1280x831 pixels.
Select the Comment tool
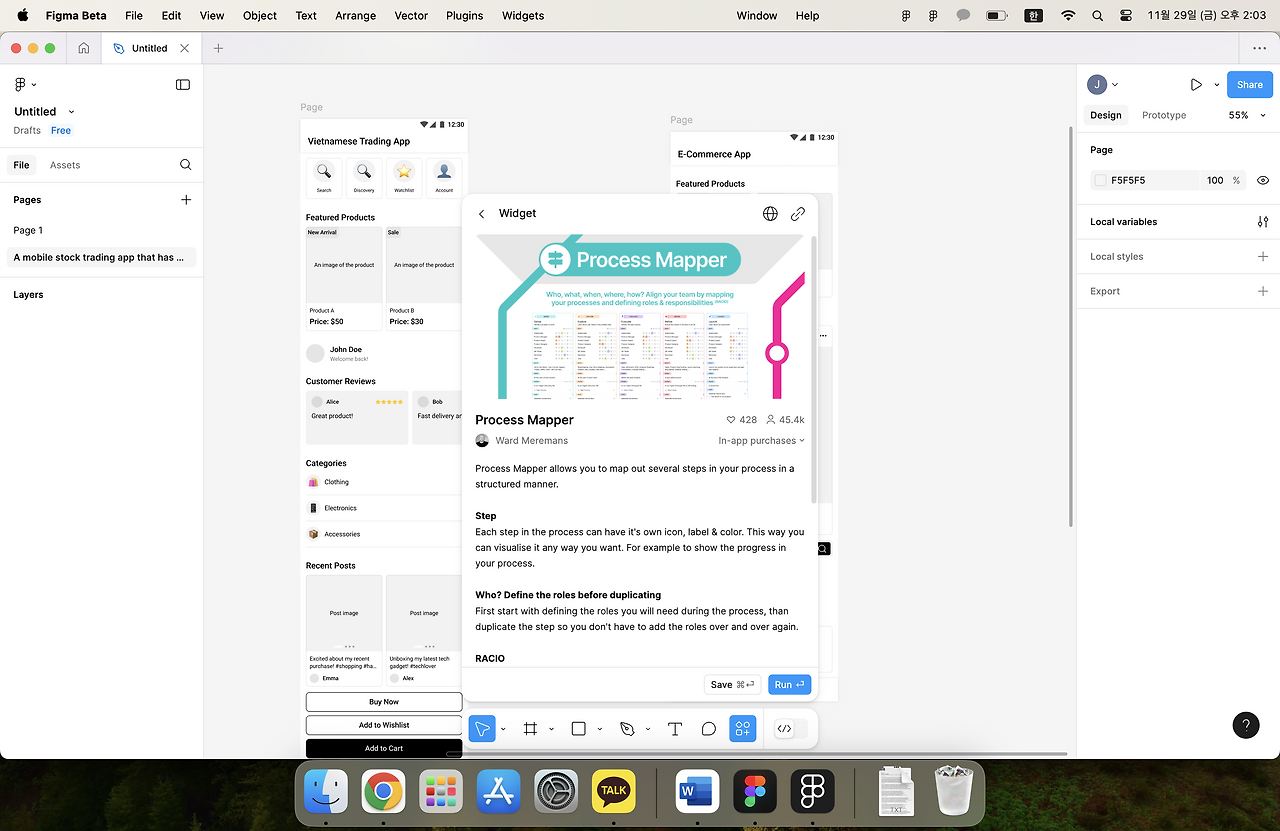(709, 729)
